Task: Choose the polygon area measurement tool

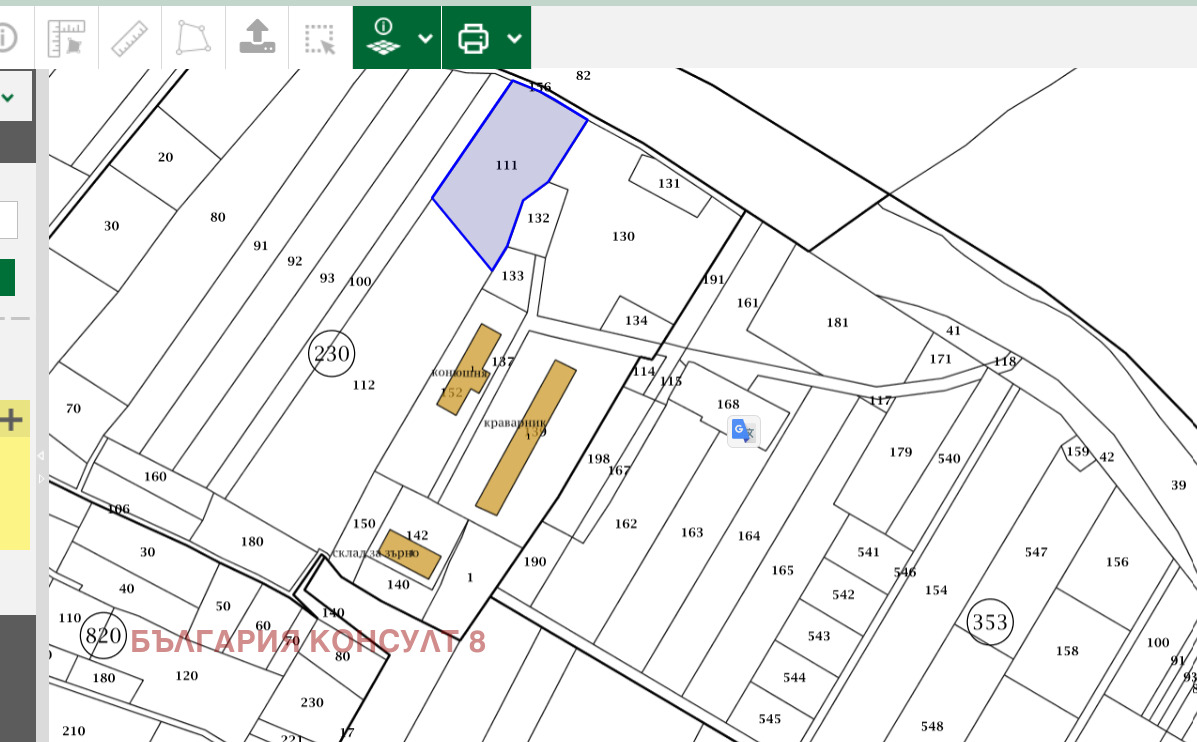Action: pyautogui.click(x=193, y=38)
